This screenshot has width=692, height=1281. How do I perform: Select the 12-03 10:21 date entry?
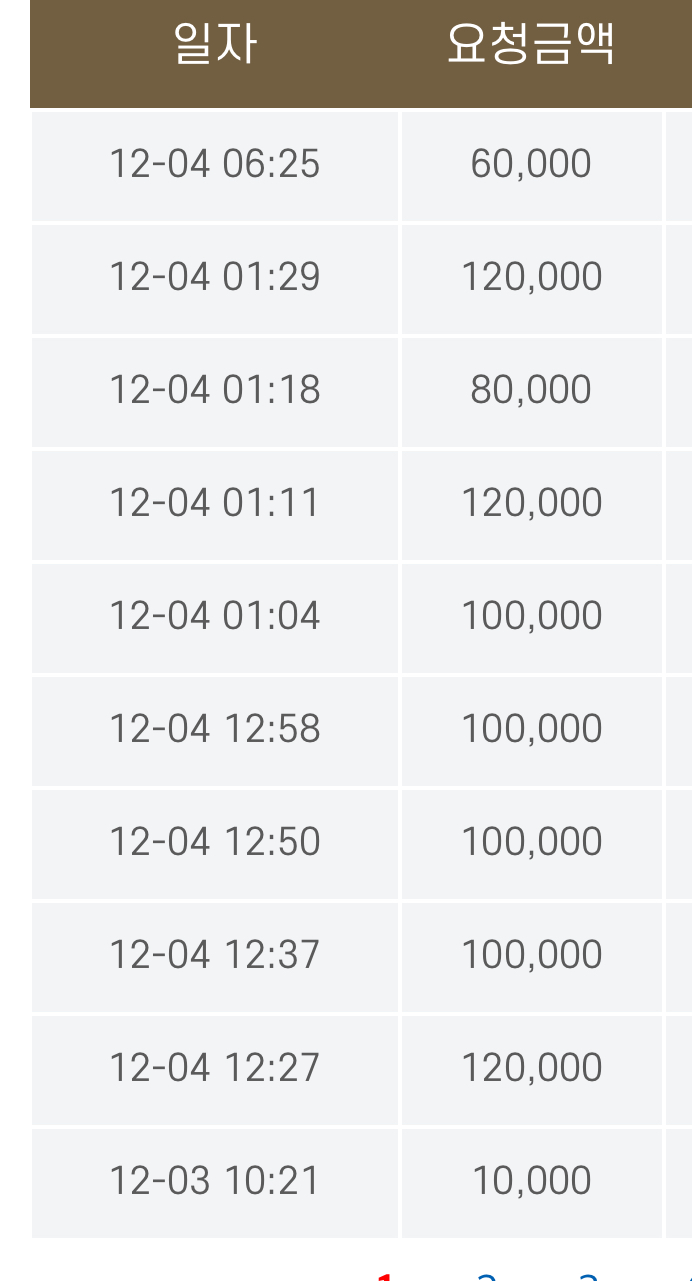pos(215,1181)
